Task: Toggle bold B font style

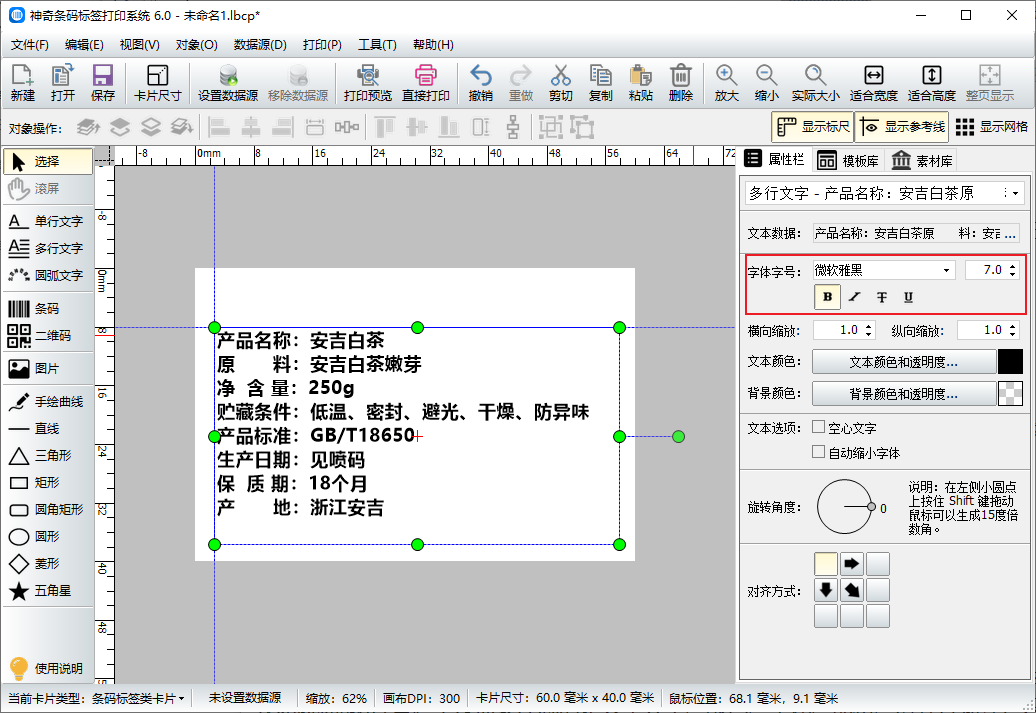Action: 827,297
